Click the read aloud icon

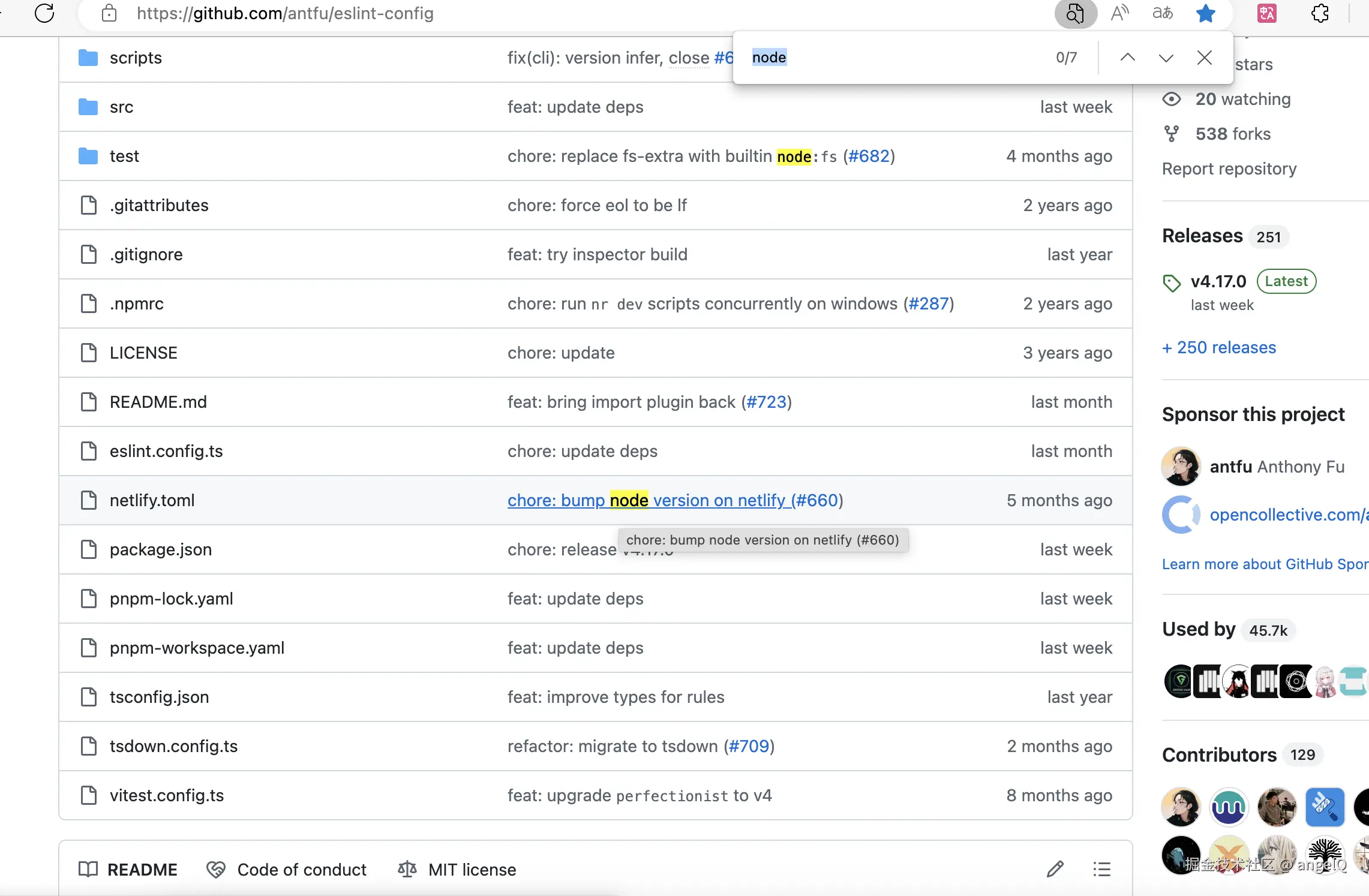tap(1119, 13)
